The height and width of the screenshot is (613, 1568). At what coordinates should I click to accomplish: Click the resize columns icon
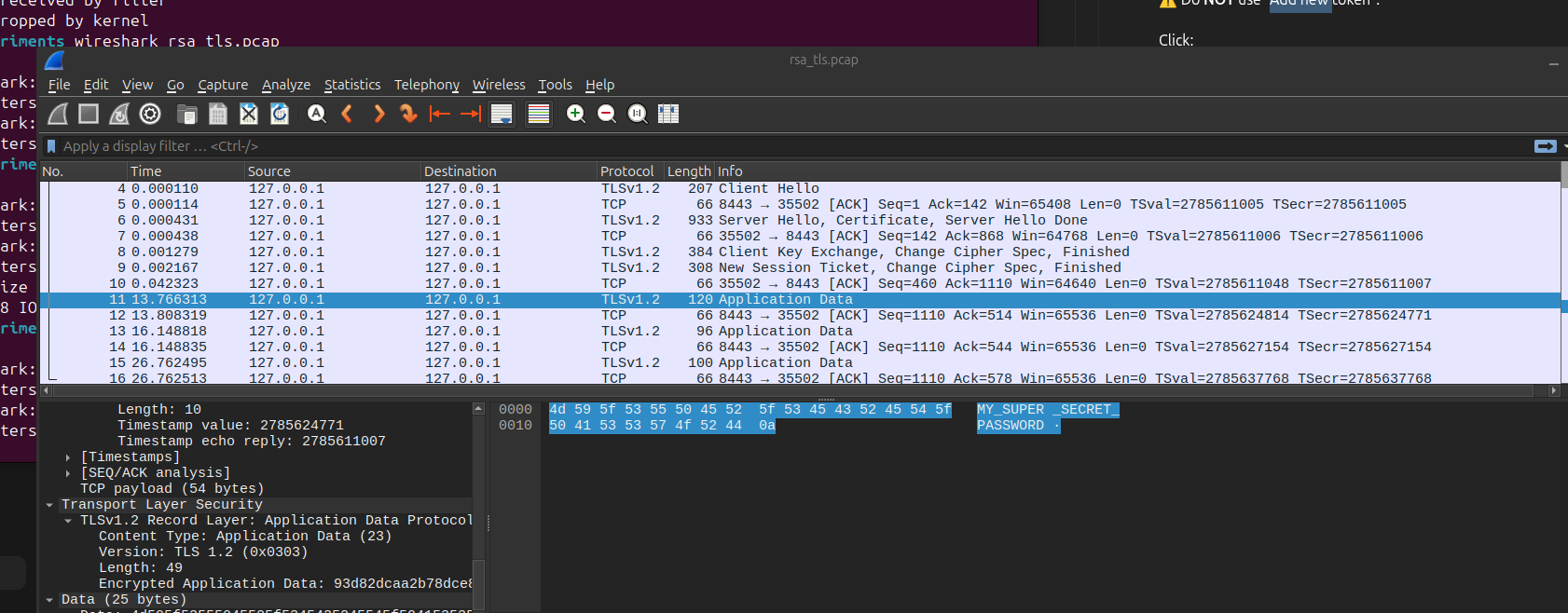coord(668,114)
